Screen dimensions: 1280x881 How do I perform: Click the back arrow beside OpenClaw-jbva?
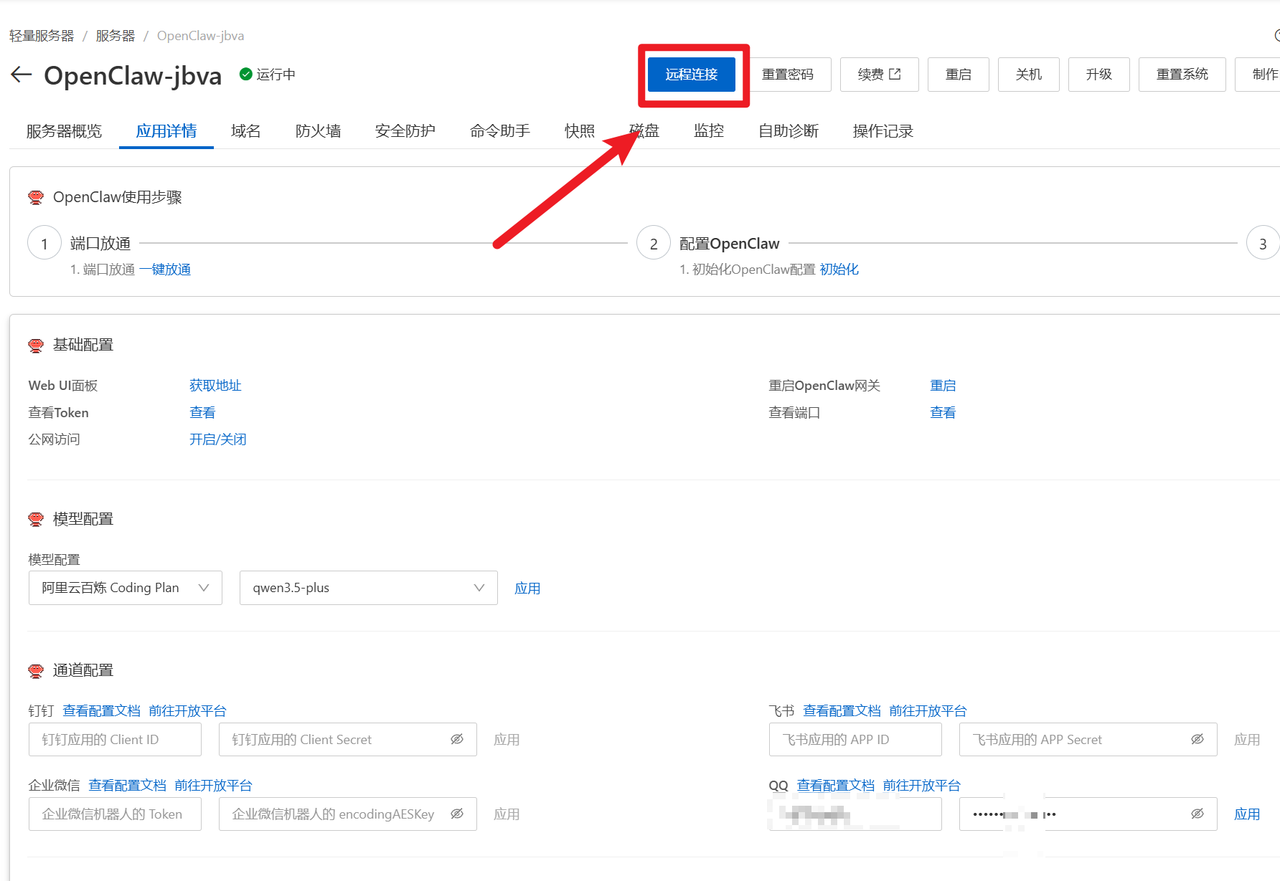21,75
